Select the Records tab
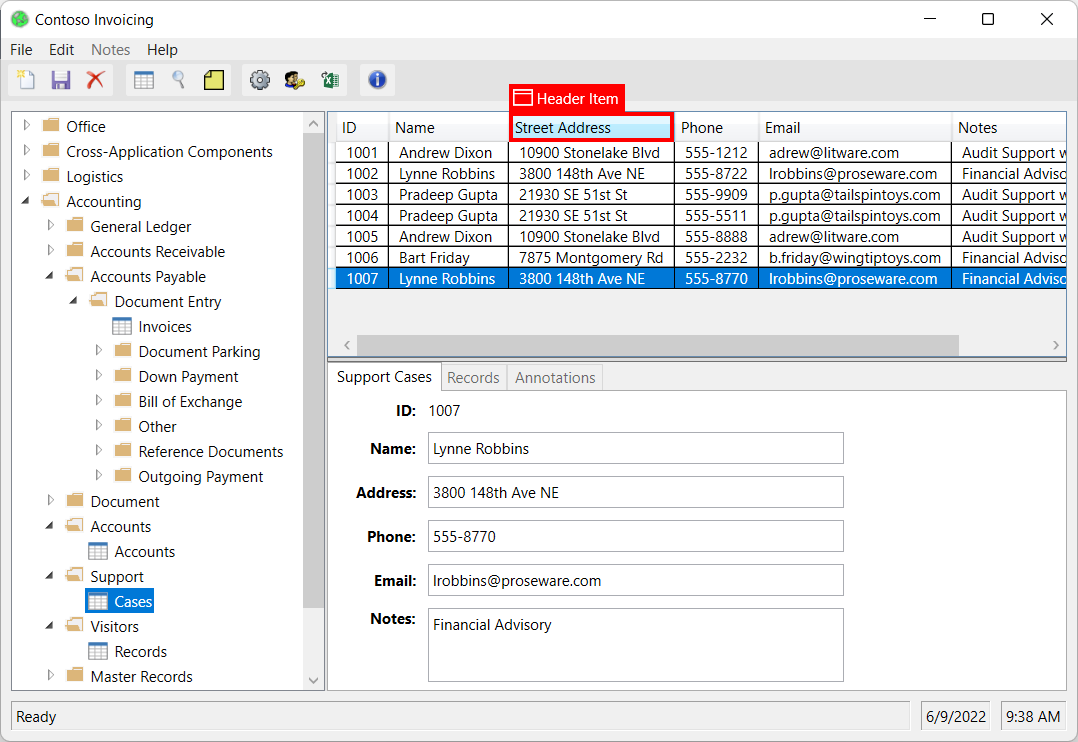 point(473,377)
